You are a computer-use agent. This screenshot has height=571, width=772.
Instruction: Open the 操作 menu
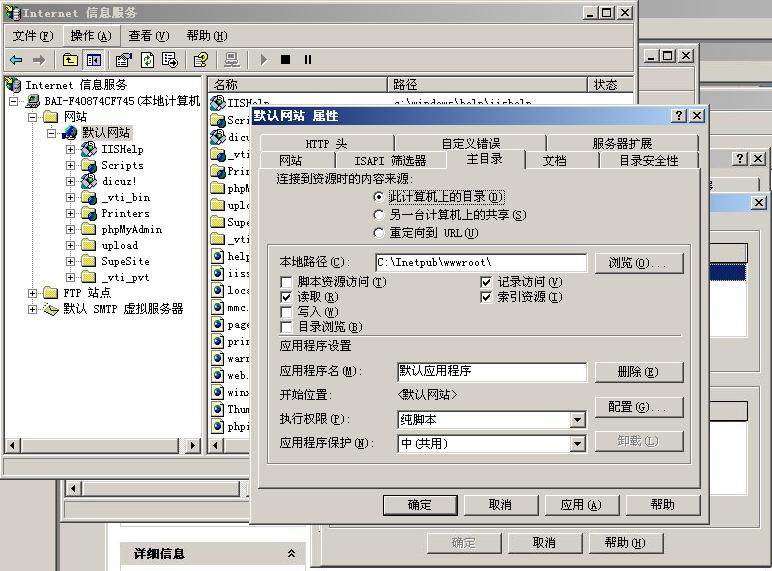click(91, 36)
